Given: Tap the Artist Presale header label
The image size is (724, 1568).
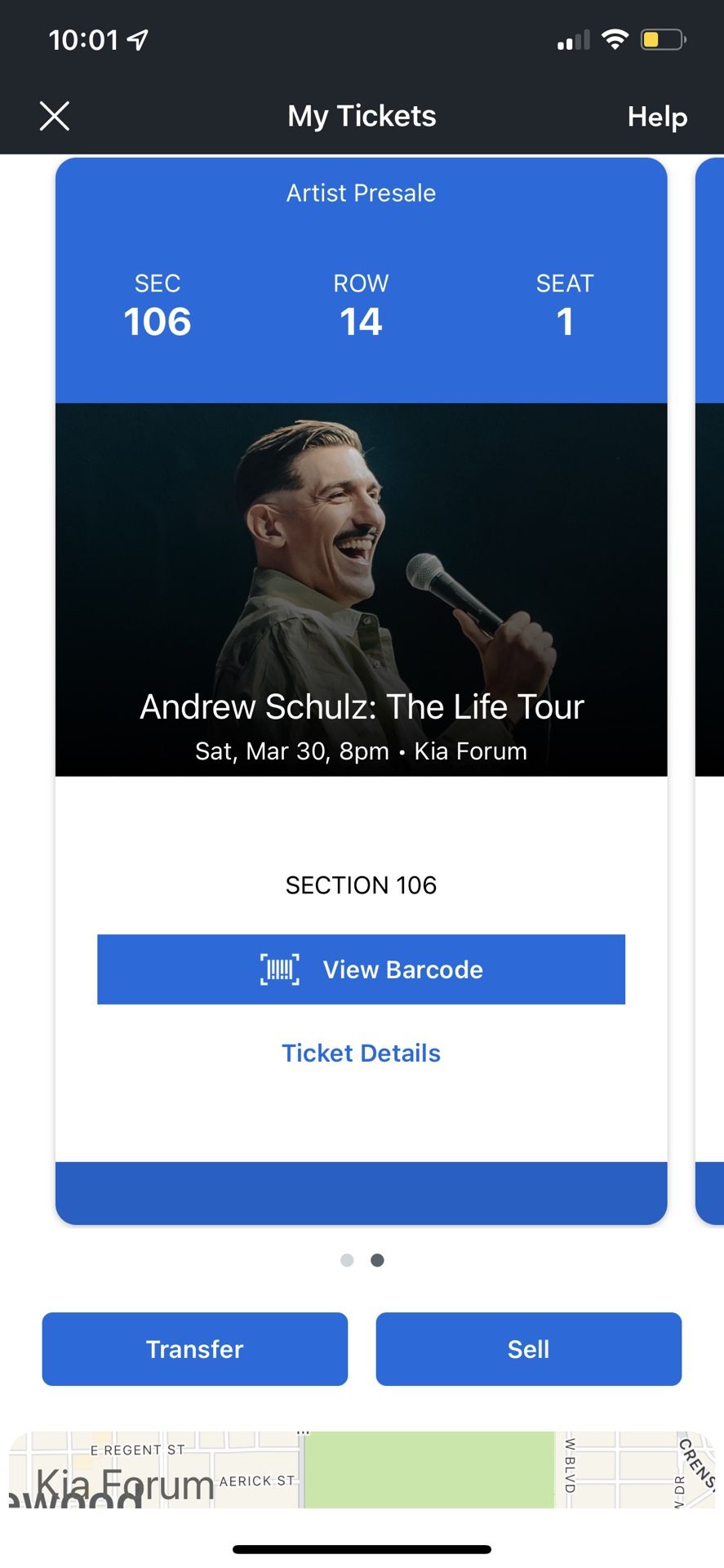Looking at the screenshot, I should tap(361, 194).
